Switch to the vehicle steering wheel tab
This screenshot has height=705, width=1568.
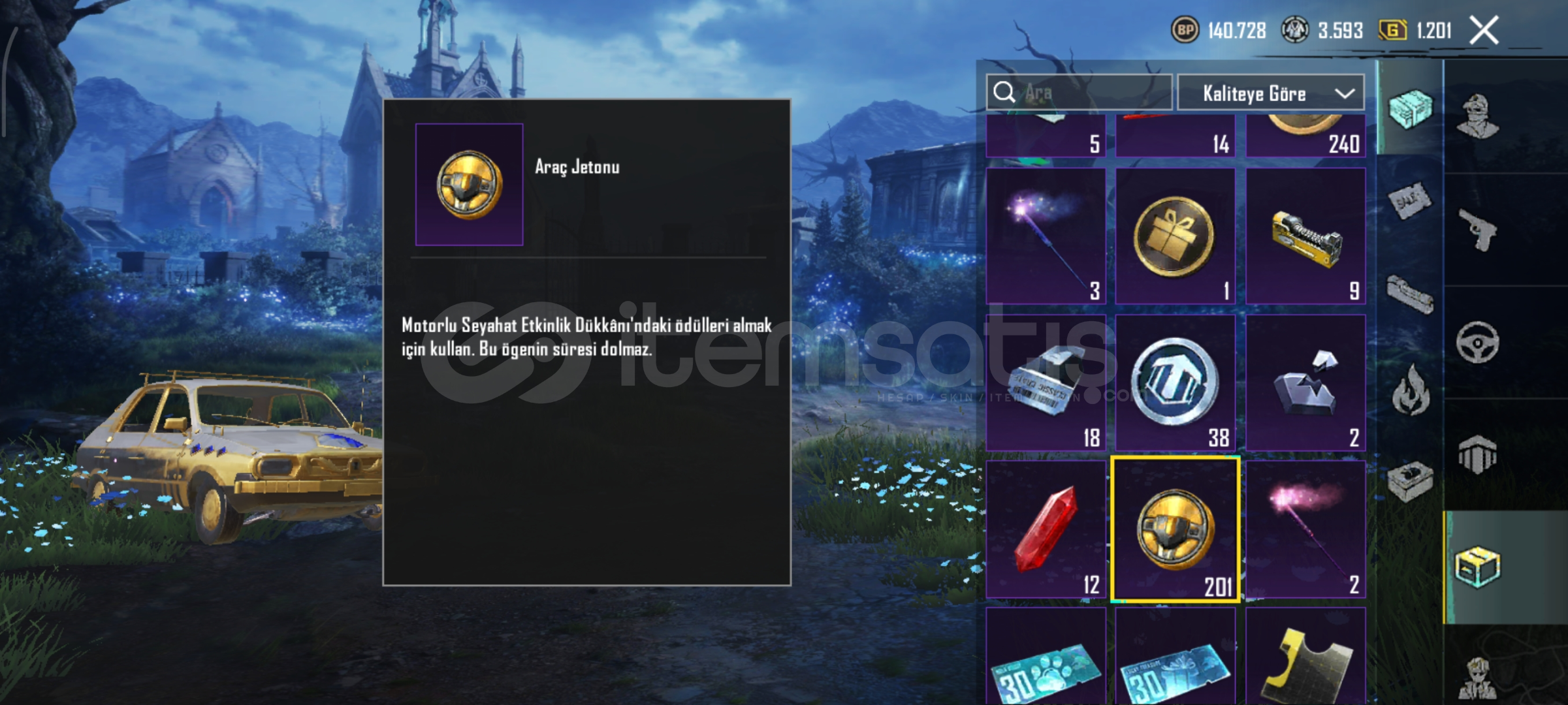click(1478, 341)
